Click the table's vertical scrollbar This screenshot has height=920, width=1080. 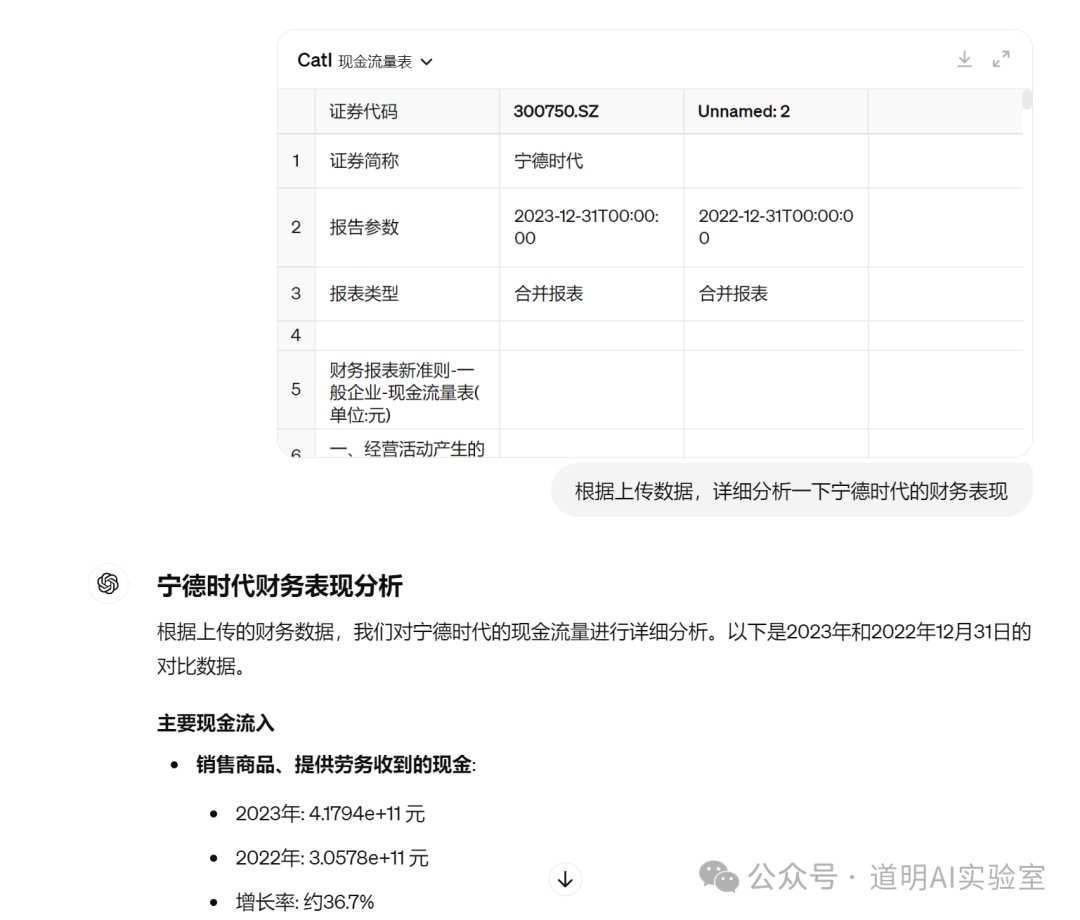tap(1027, 99)
